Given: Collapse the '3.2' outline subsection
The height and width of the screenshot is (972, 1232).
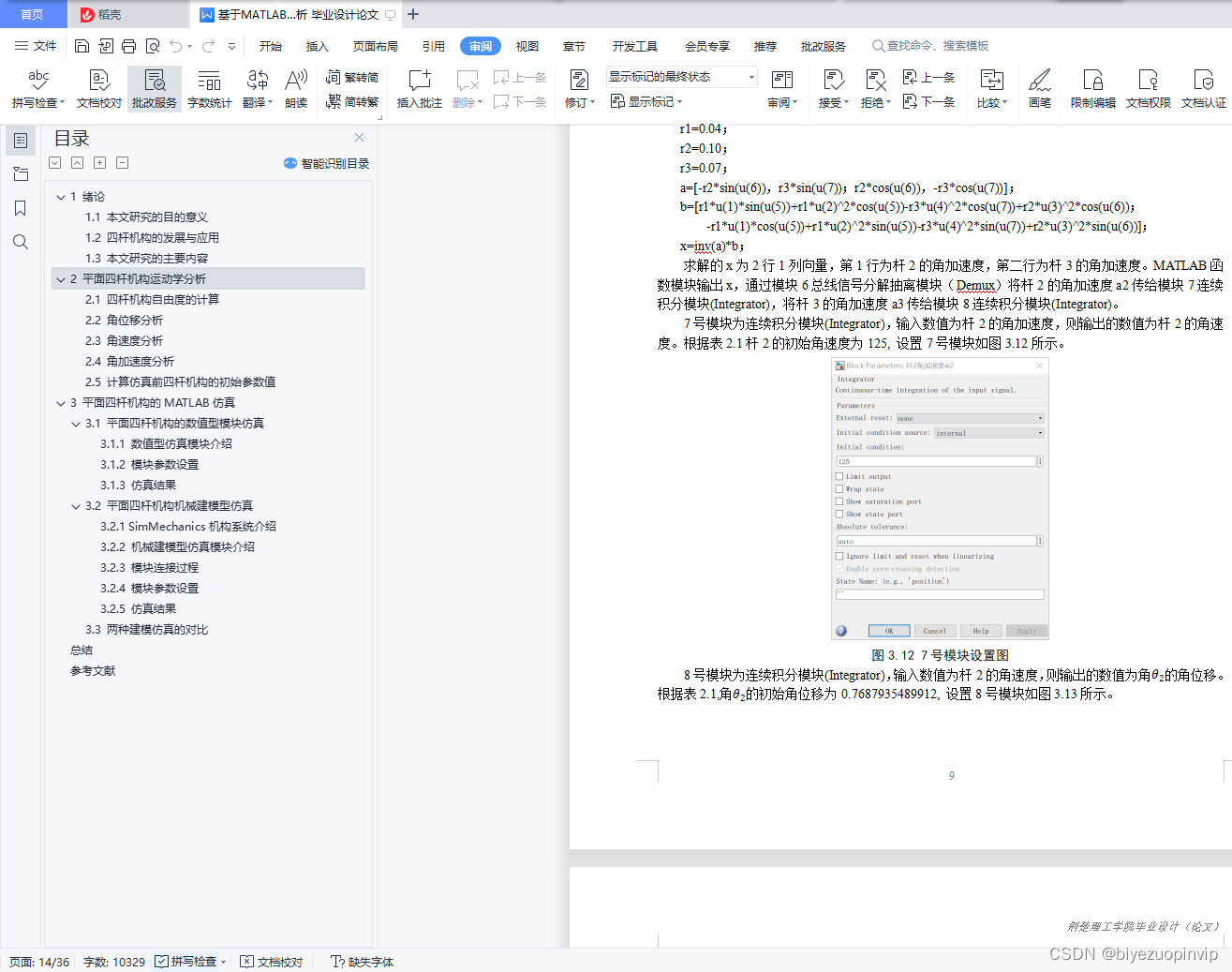Looking at the screenshot, I should click(76, 506).
